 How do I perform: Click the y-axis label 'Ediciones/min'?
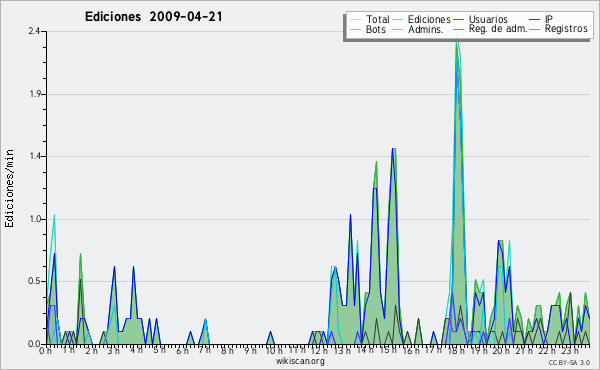pos(9,188)
